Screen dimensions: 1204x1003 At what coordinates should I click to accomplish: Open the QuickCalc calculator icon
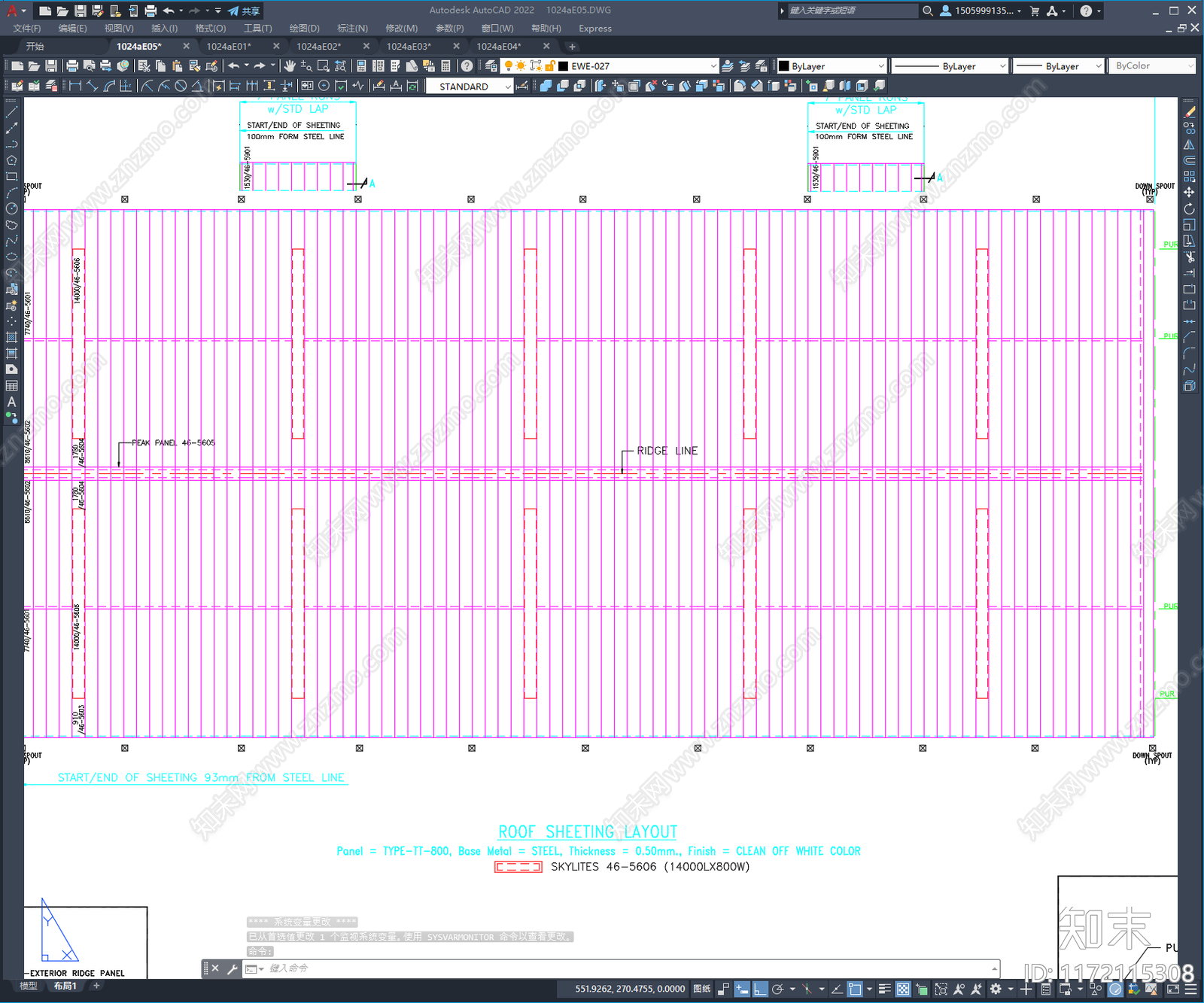(x=445, y=66)
